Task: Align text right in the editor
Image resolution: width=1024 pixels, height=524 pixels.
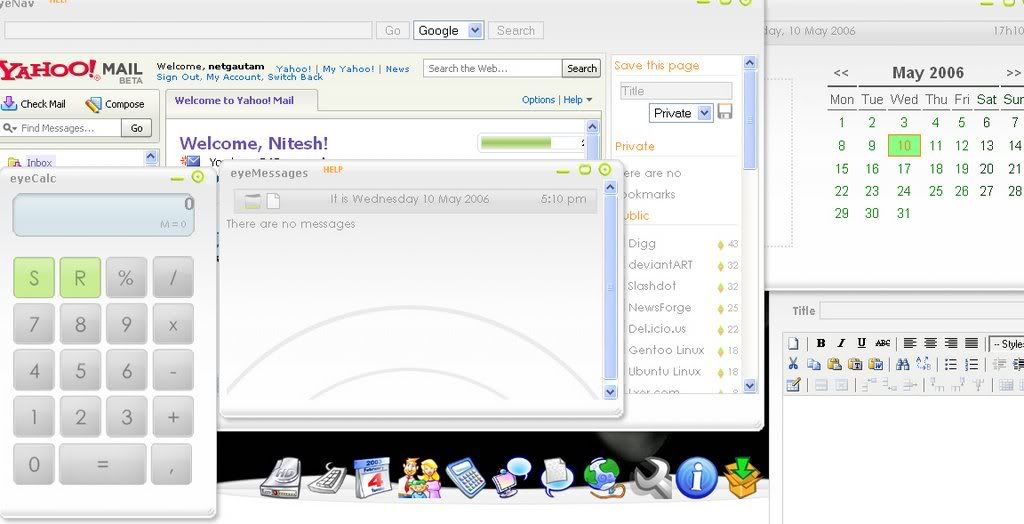Action: tap(951, 343)
